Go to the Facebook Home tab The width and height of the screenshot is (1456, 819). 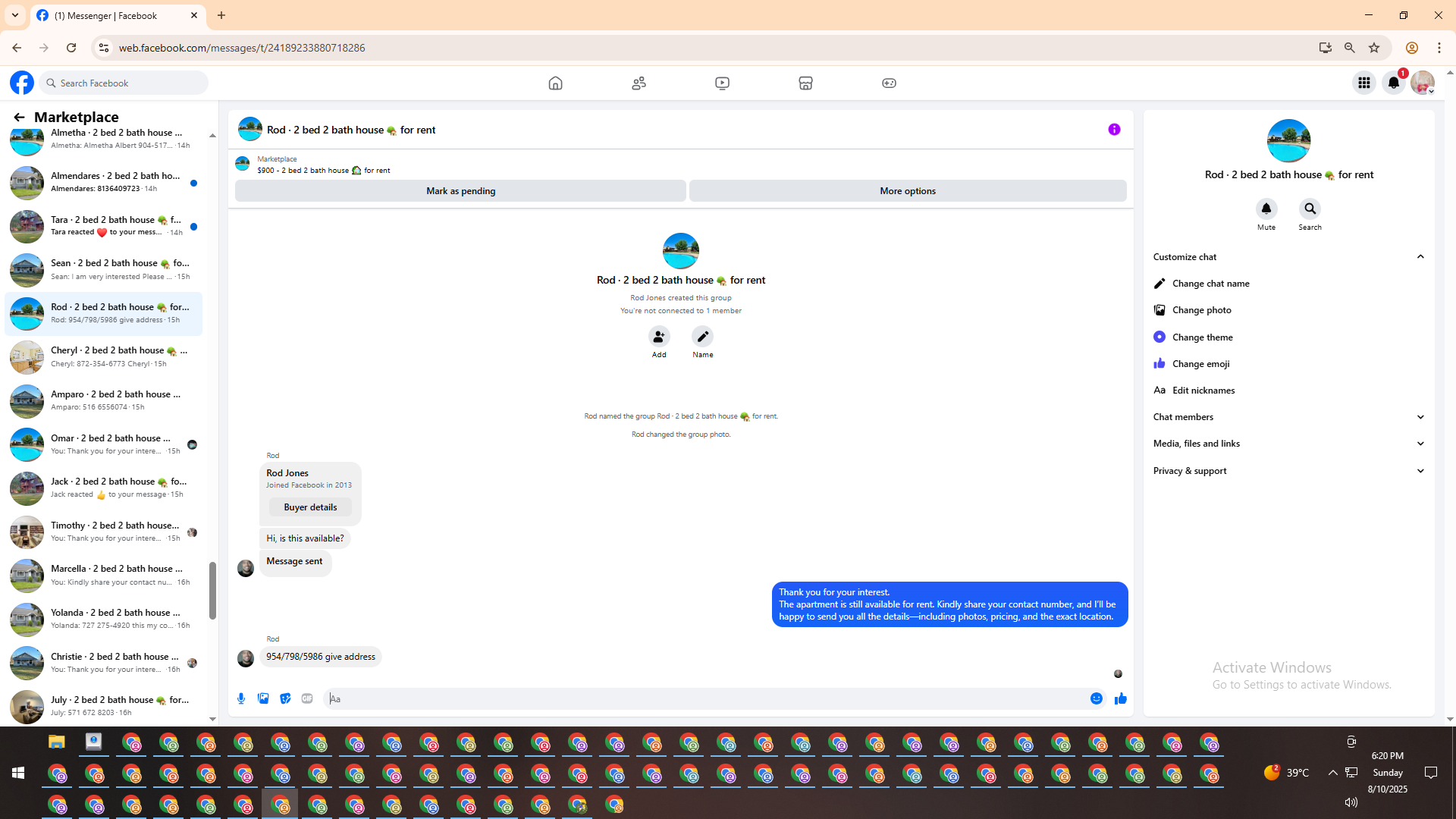(555, 83)
